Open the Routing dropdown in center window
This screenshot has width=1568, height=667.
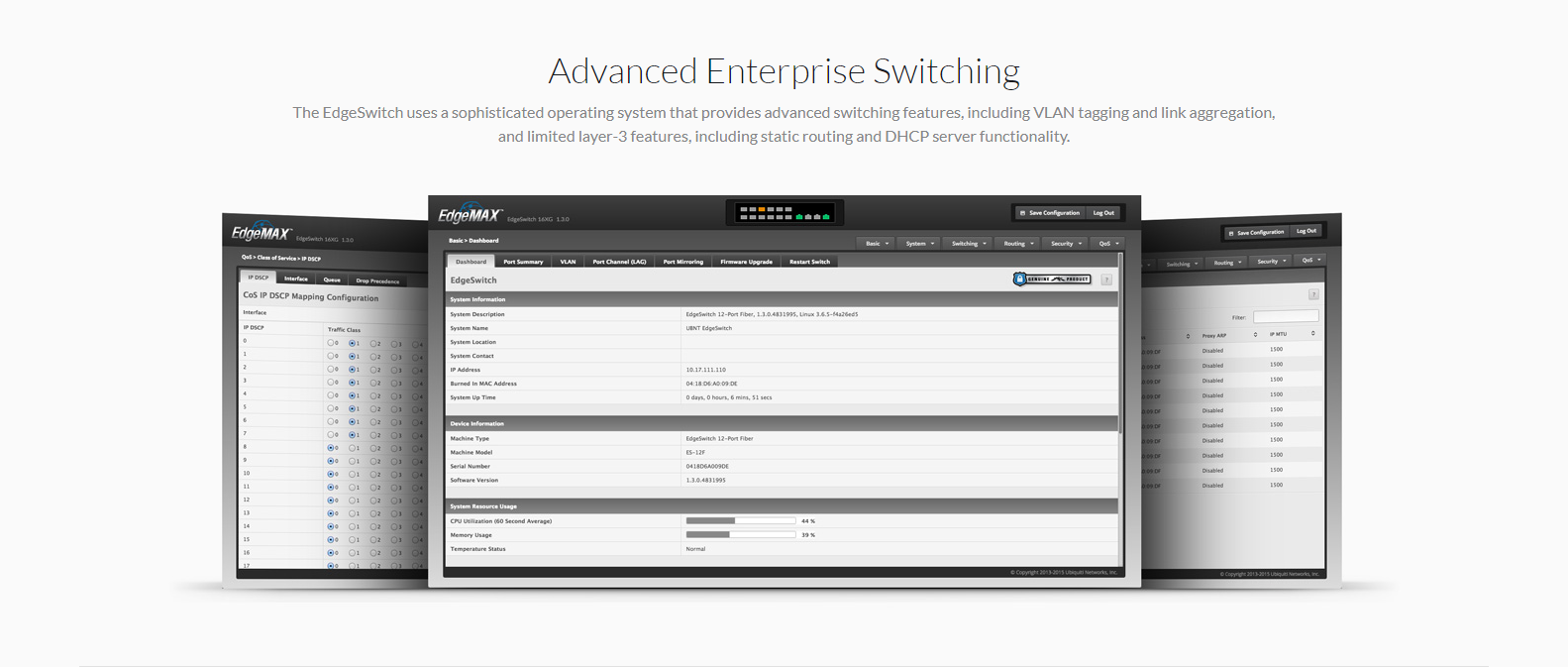(x=1018, y=243)
